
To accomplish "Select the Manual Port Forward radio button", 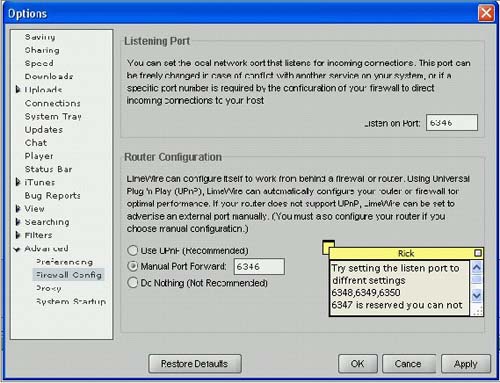I will 133,266.
